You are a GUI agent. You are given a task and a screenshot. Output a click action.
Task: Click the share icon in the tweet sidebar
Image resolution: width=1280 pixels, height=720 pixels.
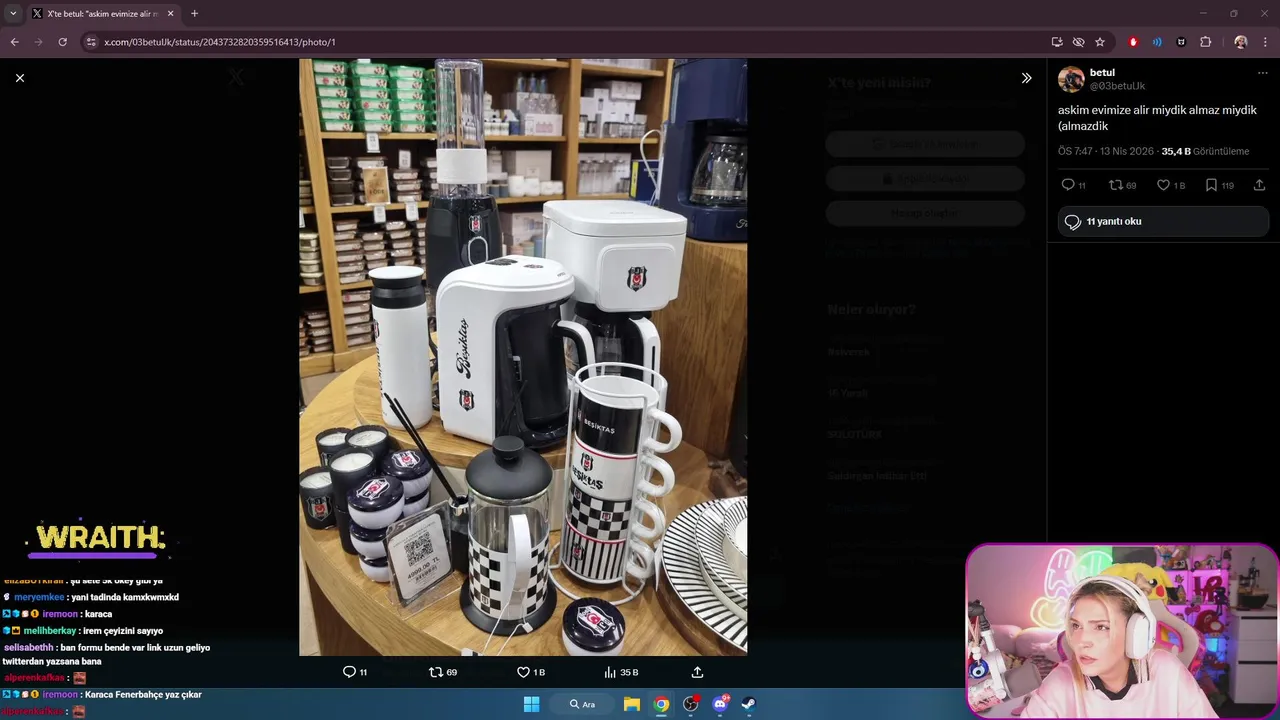pos(1259,185)
